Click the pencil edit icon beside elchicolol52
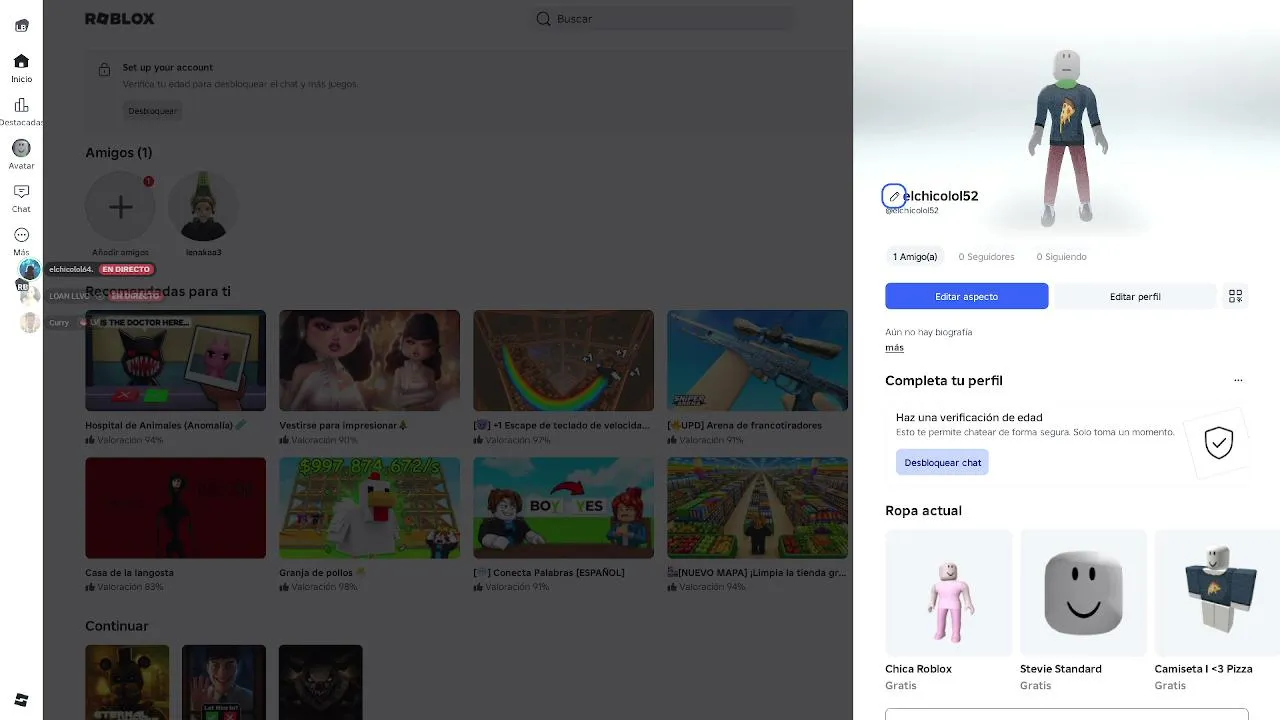1280x720 pixels. (x=894, y=196)
